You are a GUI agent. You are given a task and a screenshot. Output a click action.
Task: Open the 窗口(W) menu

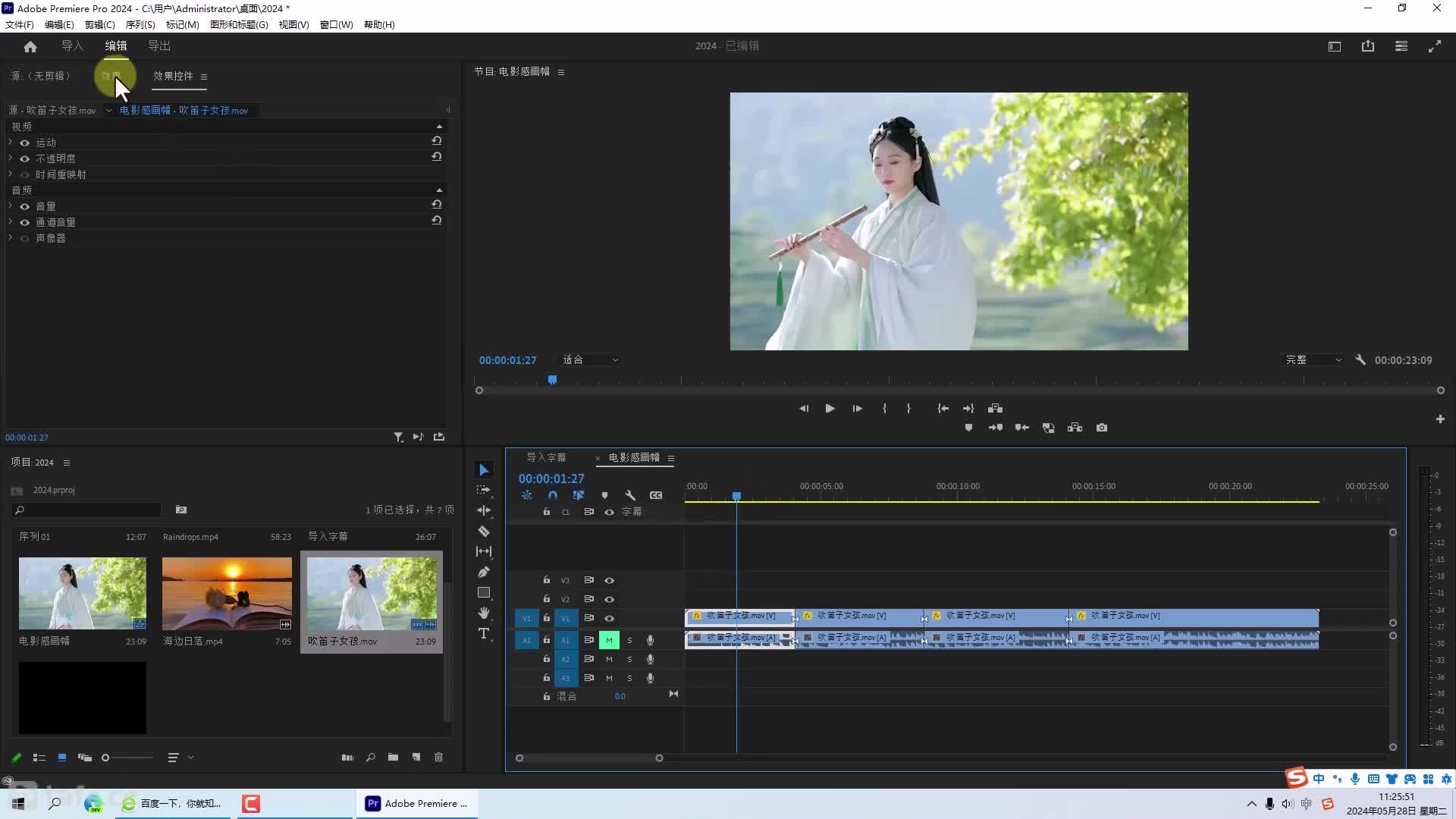[x=337, y=25]
